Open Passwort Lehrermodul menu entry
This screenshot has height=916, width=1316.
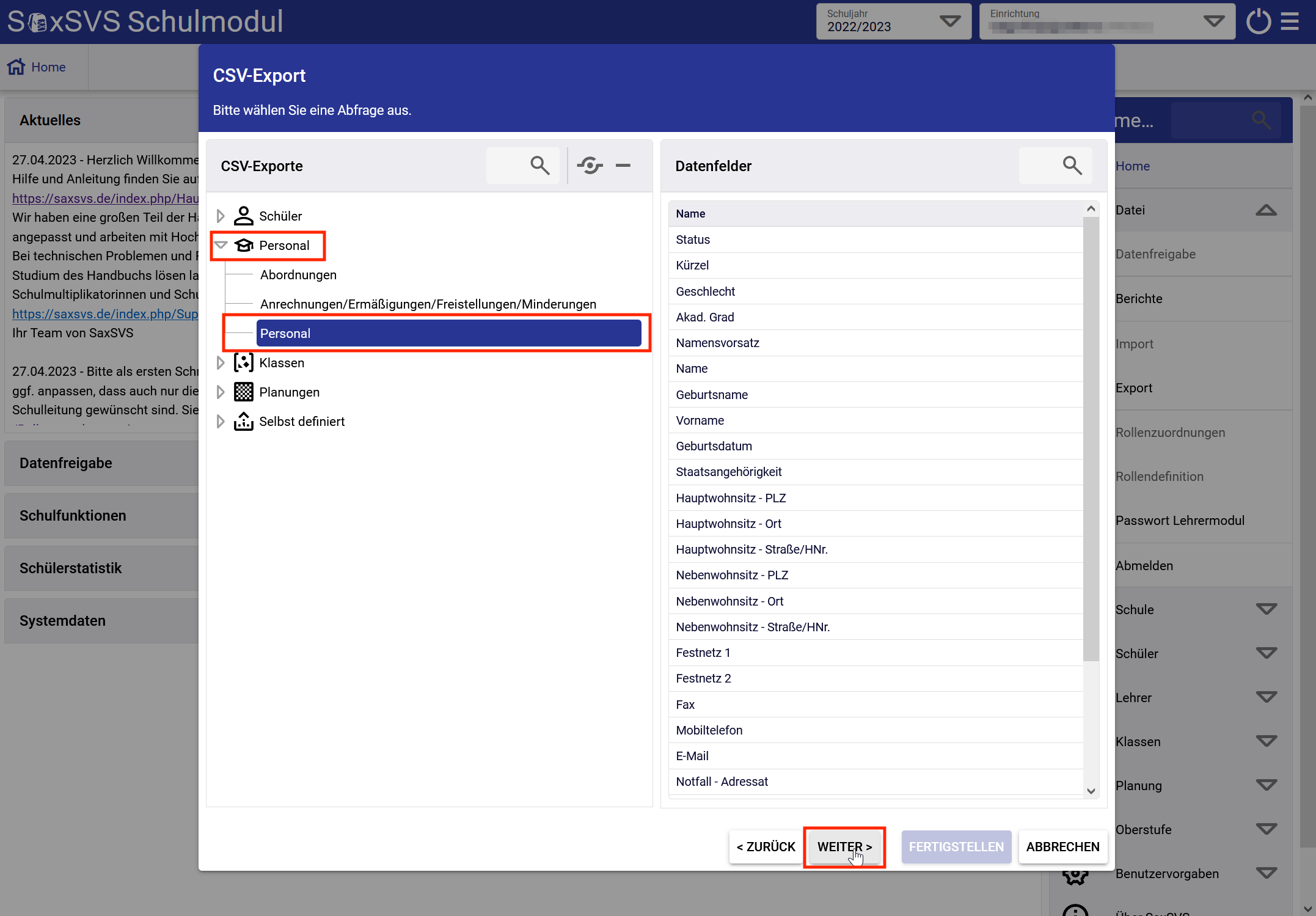click(x=1180, y=520)
